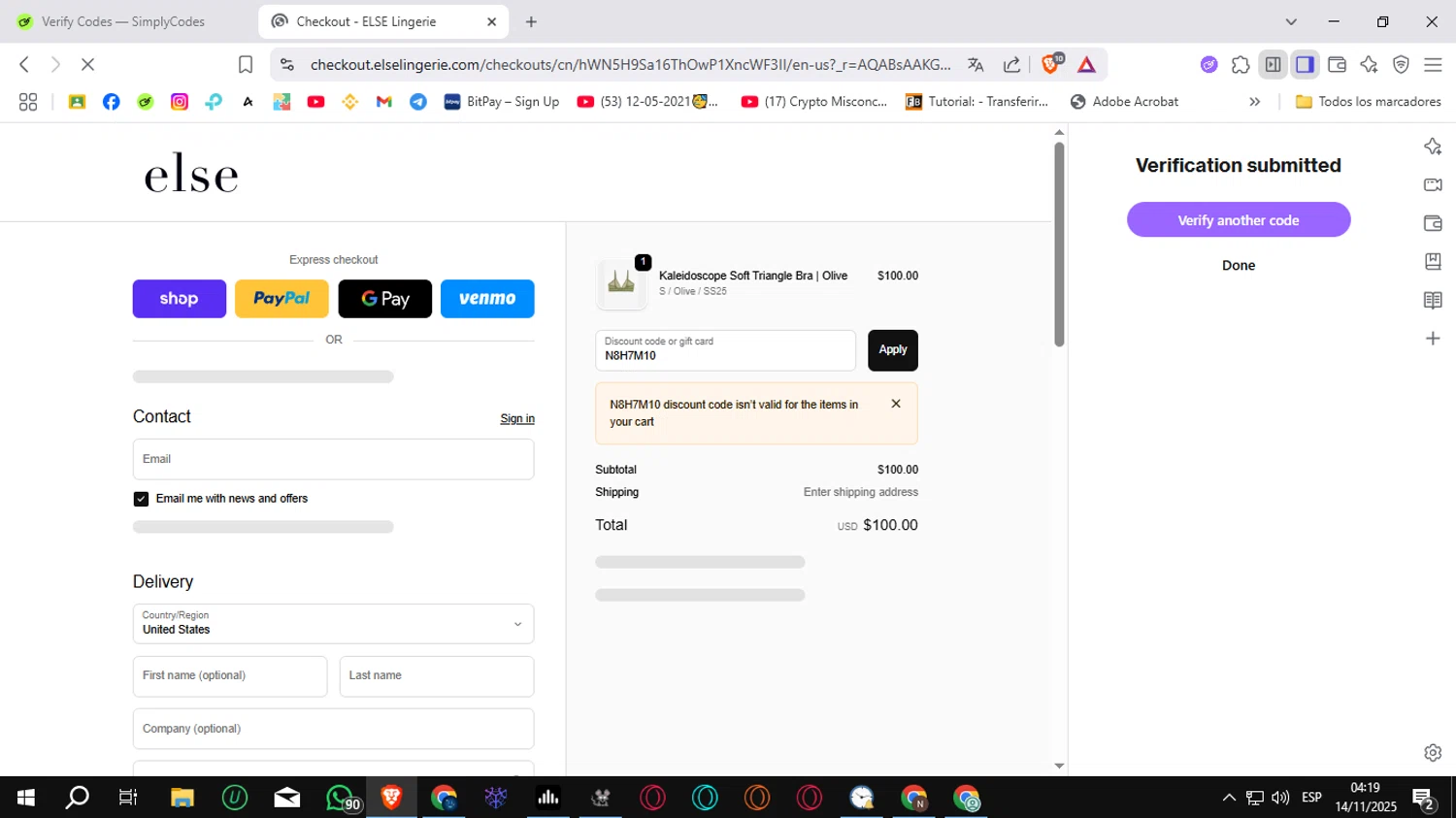Go back to the previous page

coord(24,64)
